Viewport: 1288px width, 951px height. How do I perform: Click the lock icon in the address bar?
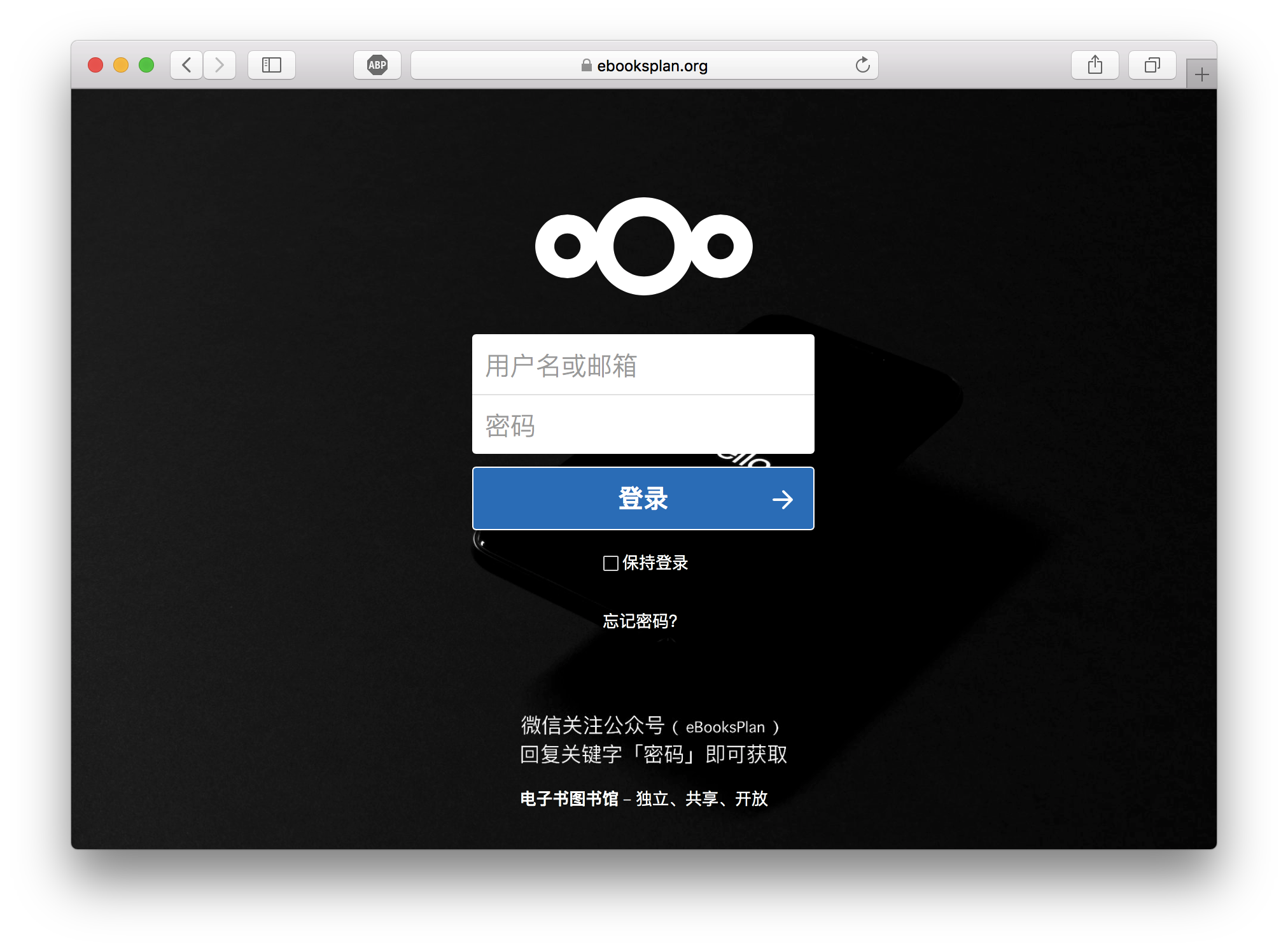[x=586, y=66]
